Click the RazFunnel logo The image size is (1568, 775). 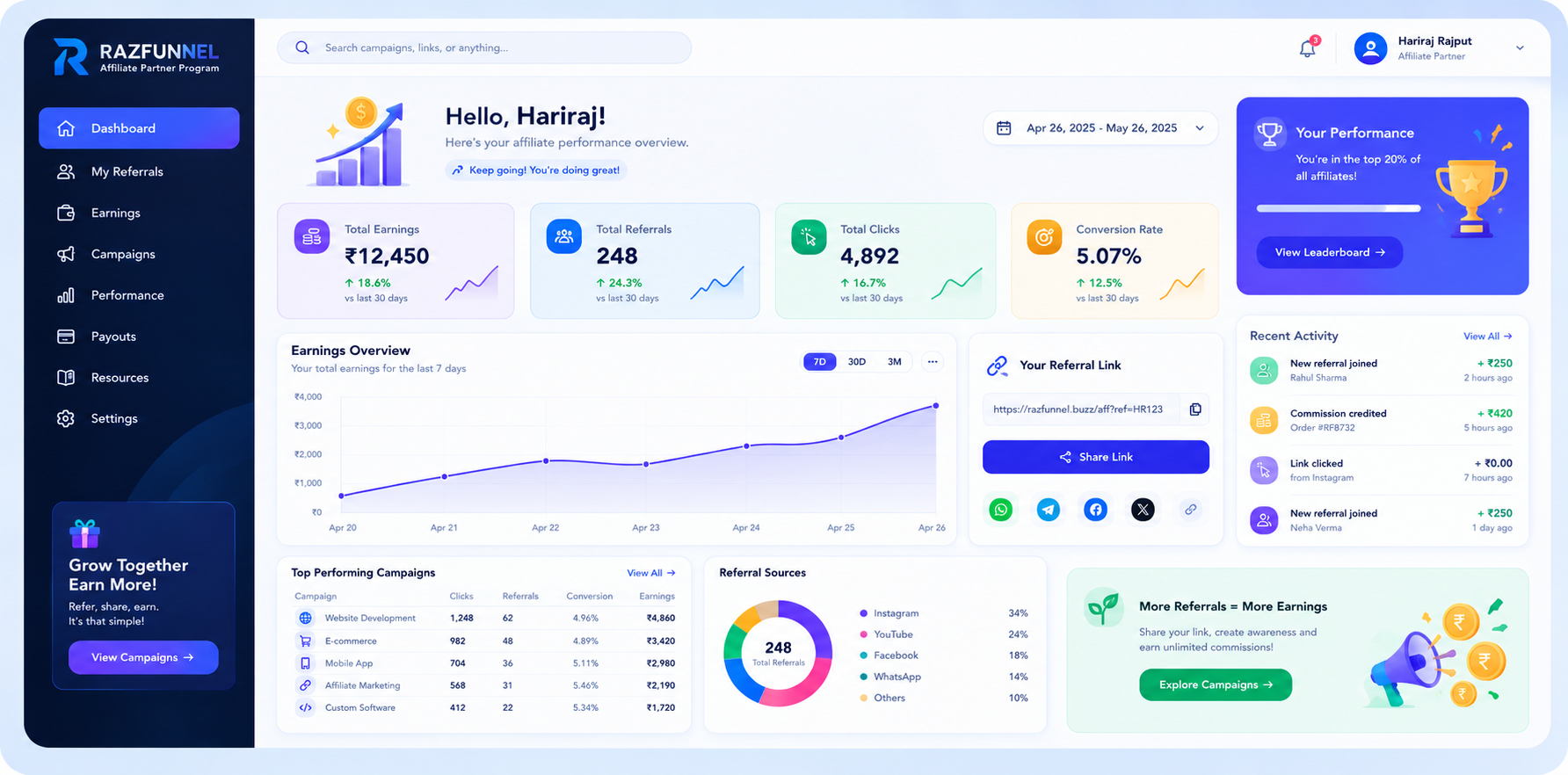(x=136, y=57)
